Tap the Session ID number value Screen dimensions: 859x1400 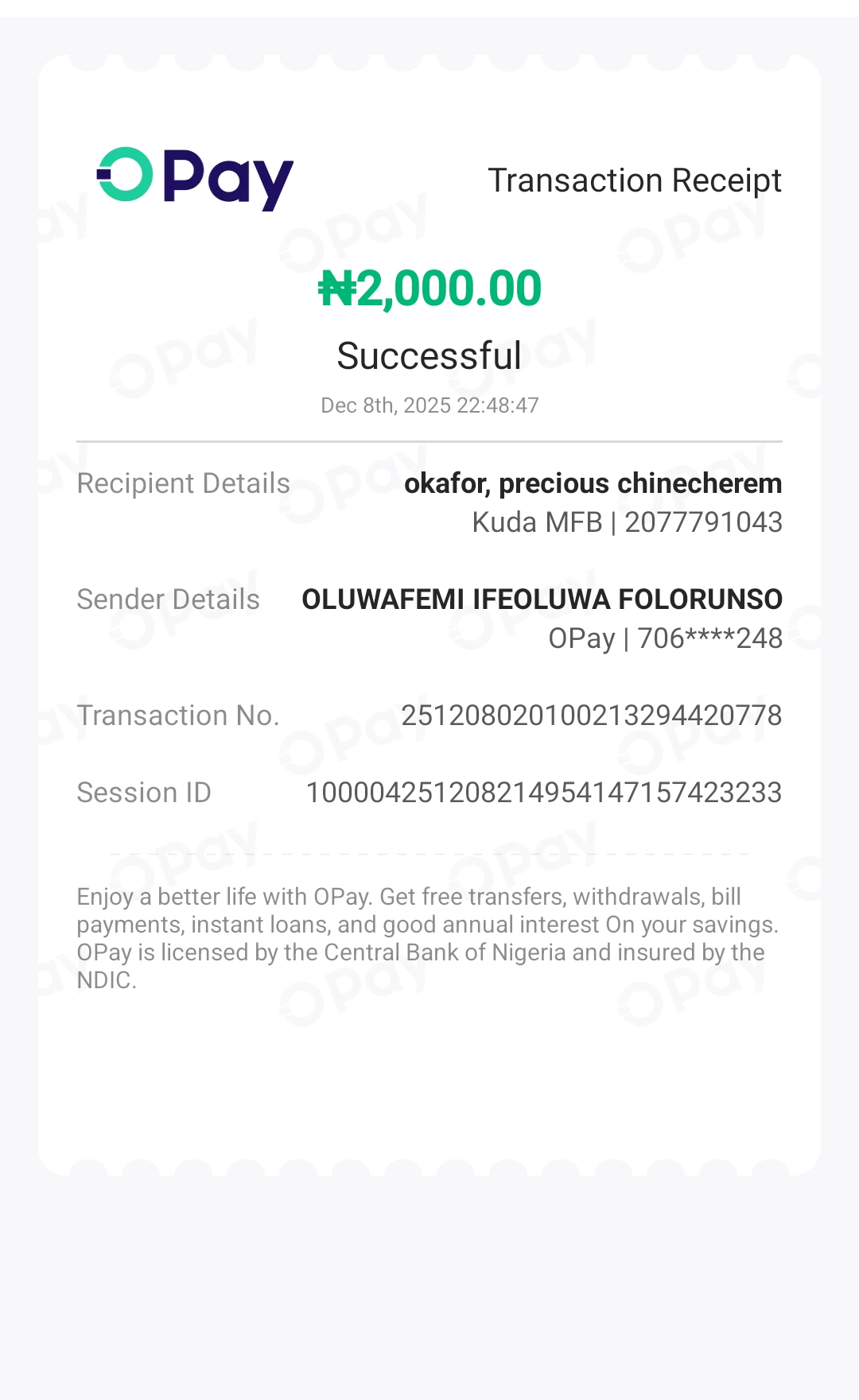click(x=543, y=793)
